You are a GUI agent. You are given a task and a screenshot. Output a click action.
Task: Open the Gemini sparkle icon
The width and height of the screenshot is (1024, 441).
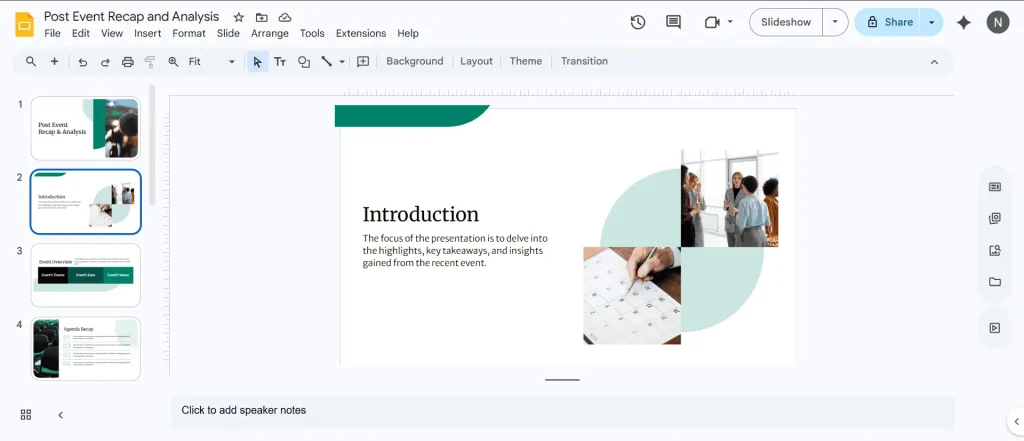[x=964, y=23]
